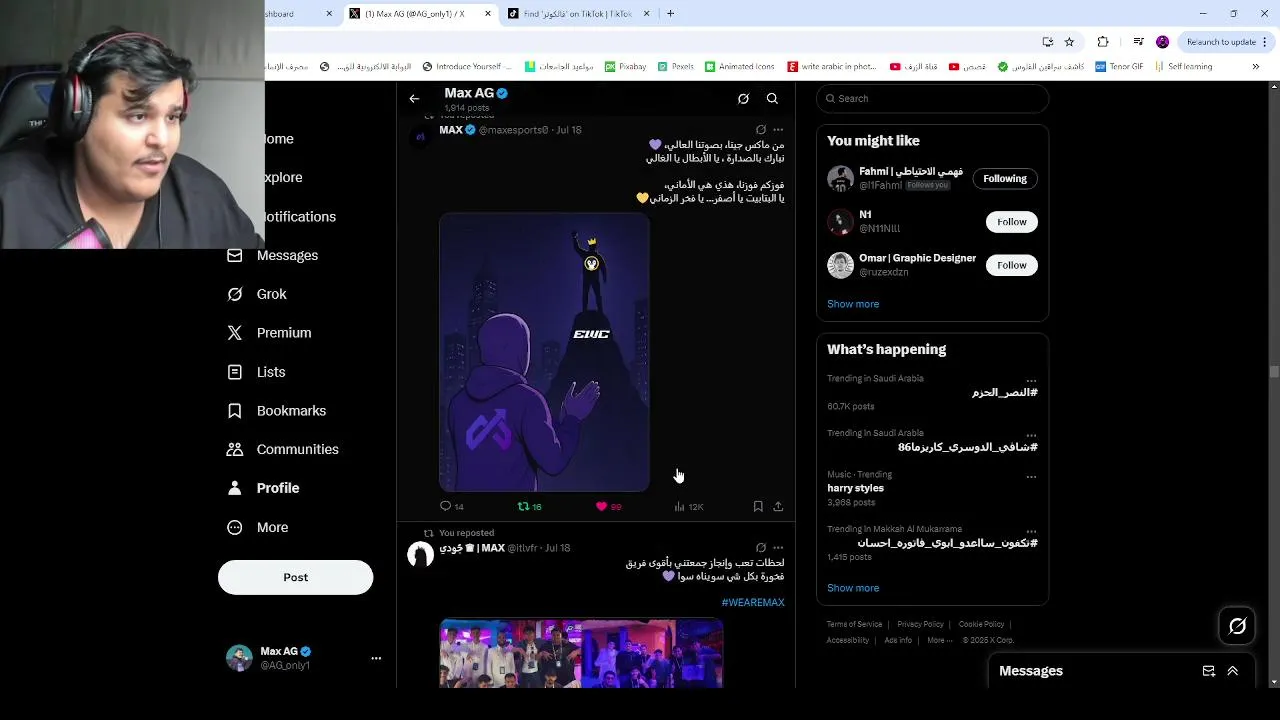Open Animated Icons bookmark
This screenshot has width=1280, height=720.
pyautogui.click(x=740, y=67)
